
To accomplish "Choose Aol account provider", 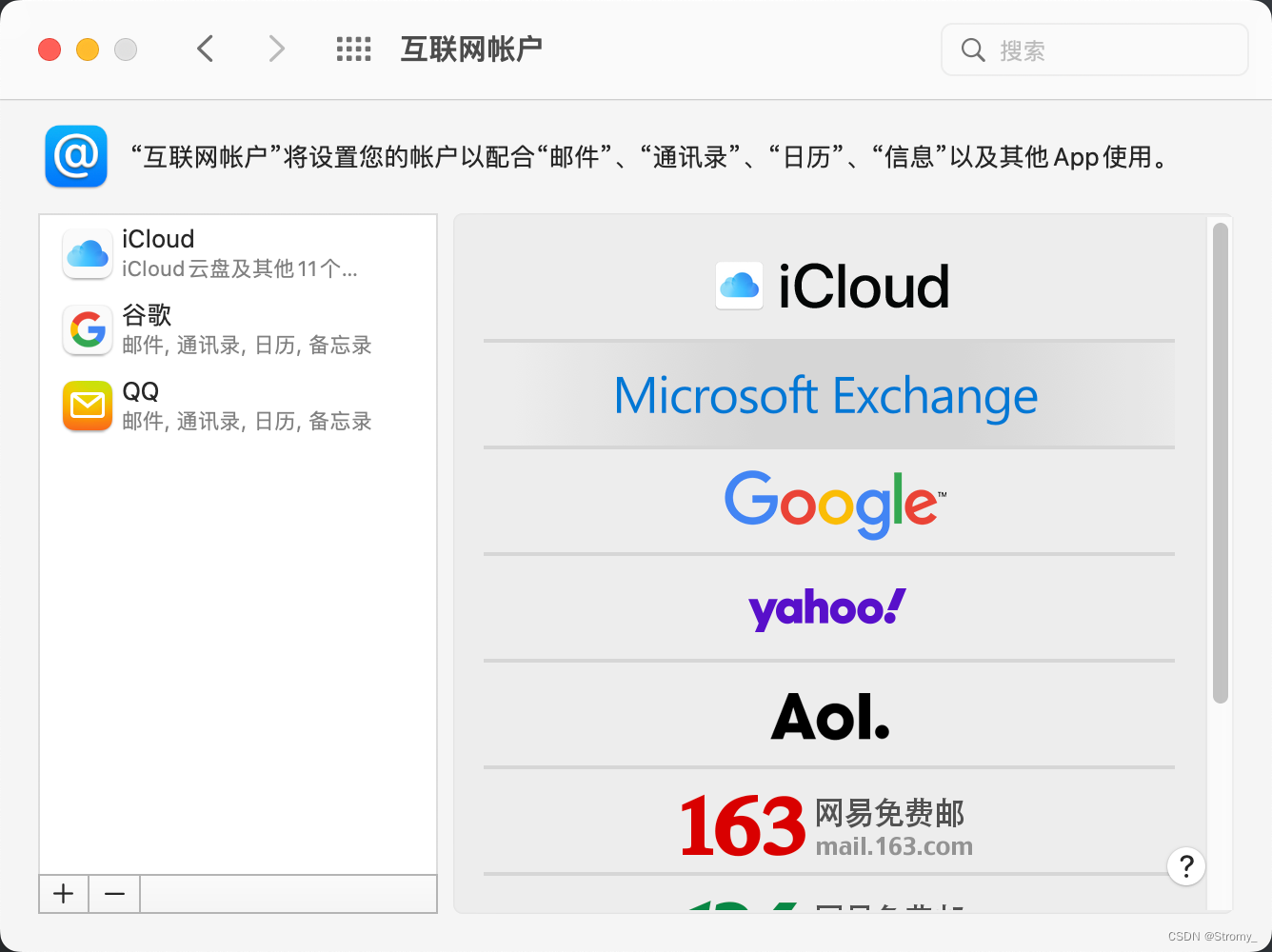I will pos(829,714).
